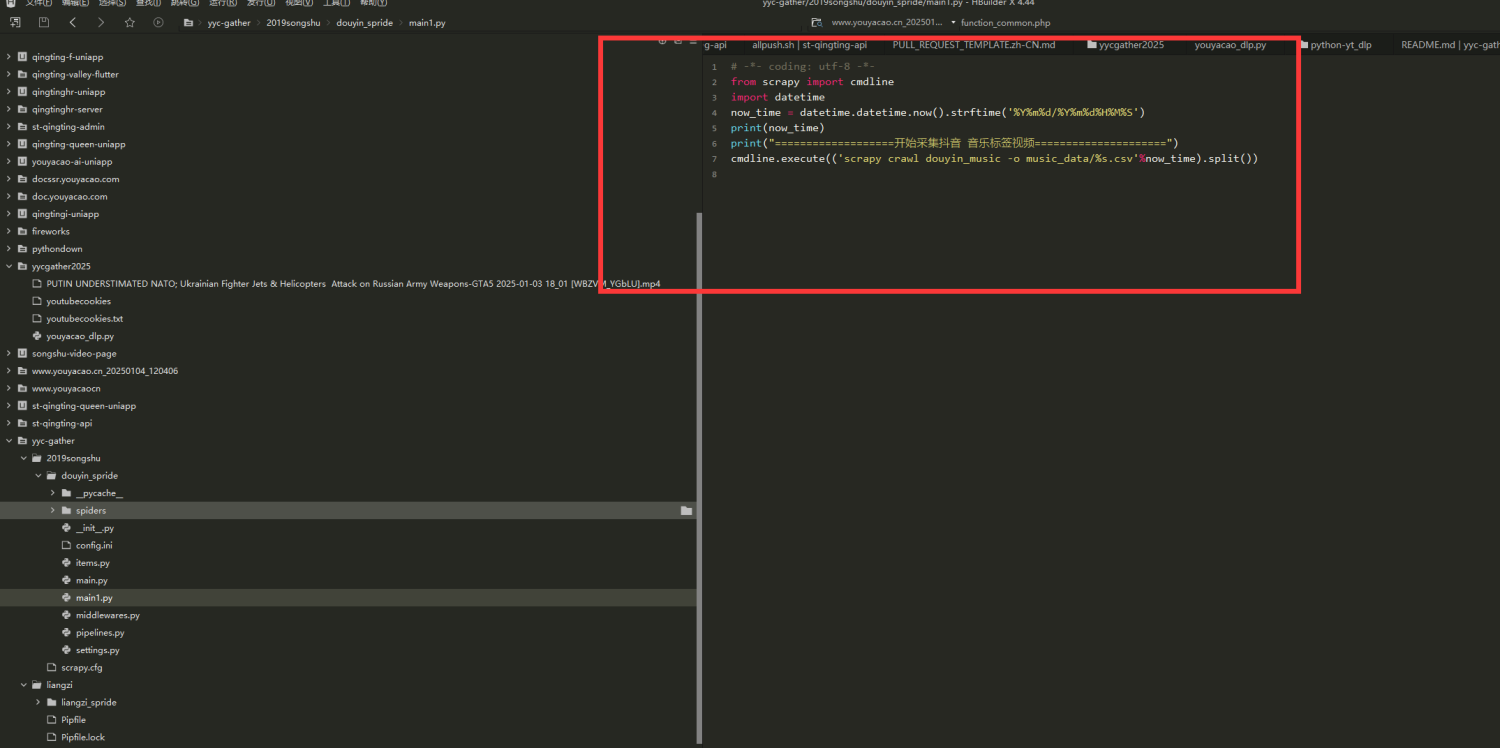Collapse the yycgather2025 folder

click(x=9, y=266)
